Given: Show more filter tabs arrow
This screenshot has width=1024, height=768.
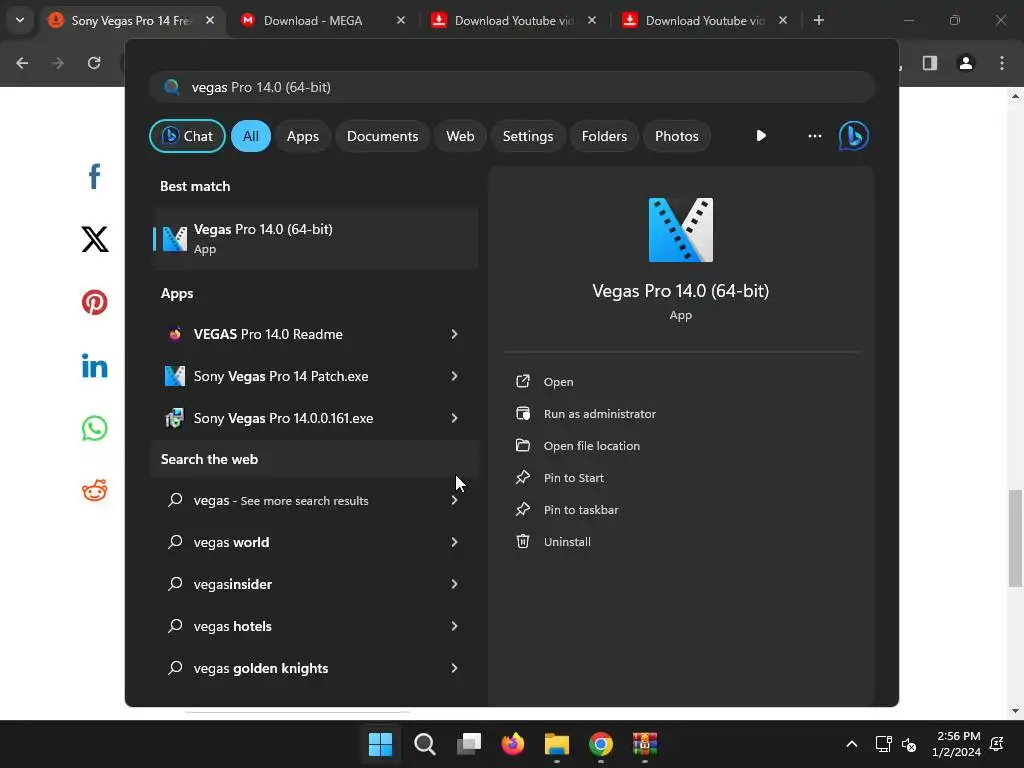Looking at the screenshot, I should click(x=761, y=136).
